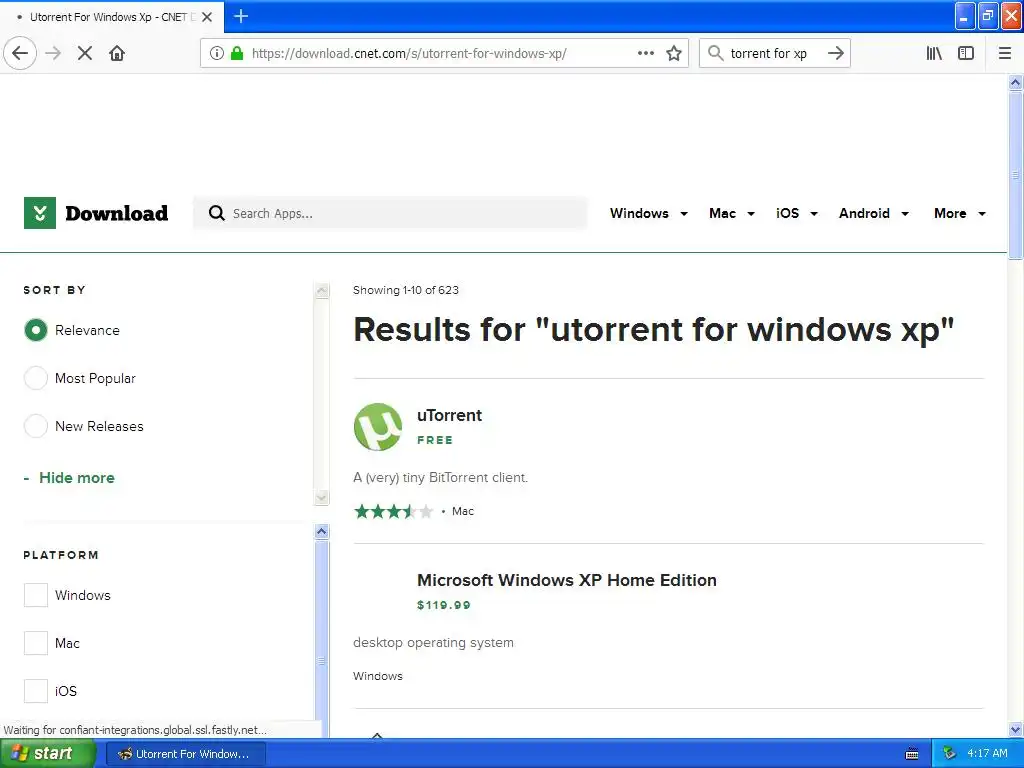Click the page scrollbar down arrow
This screenshot has height=768, width=1024.
tap(1016, 729)
